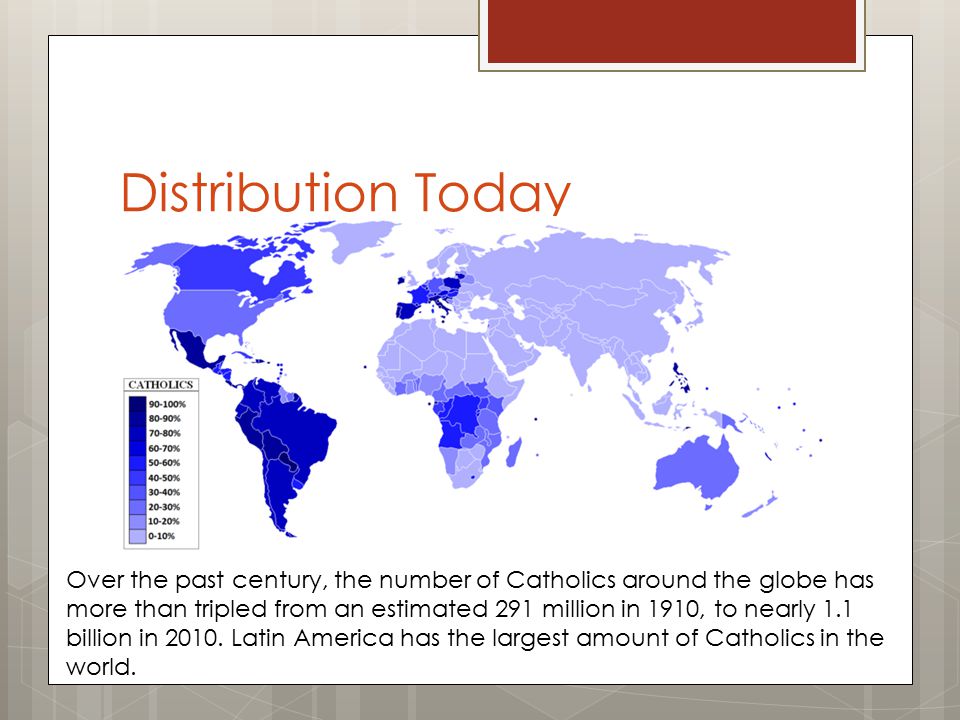The height and width of the screenshot is (720, 960).
Task: Click the '10-20%' legend label
Action: point(164,522)
